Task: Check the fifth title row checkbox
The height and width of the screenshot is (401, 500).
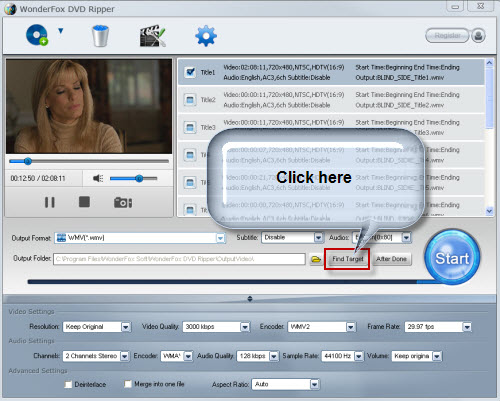Action: click(190, 183)
